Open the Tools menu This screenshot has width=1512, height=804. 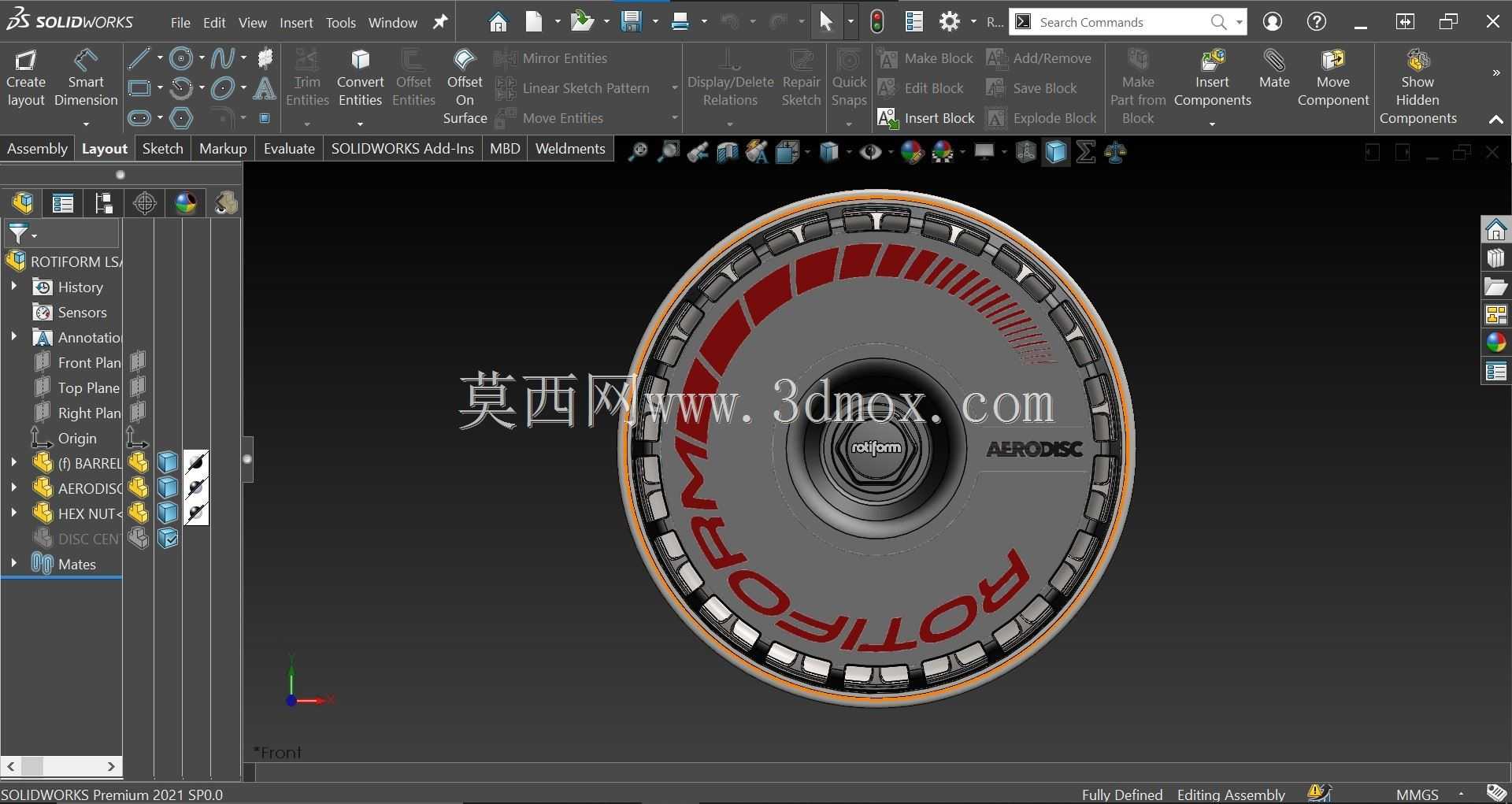click(x=341, y=23)
